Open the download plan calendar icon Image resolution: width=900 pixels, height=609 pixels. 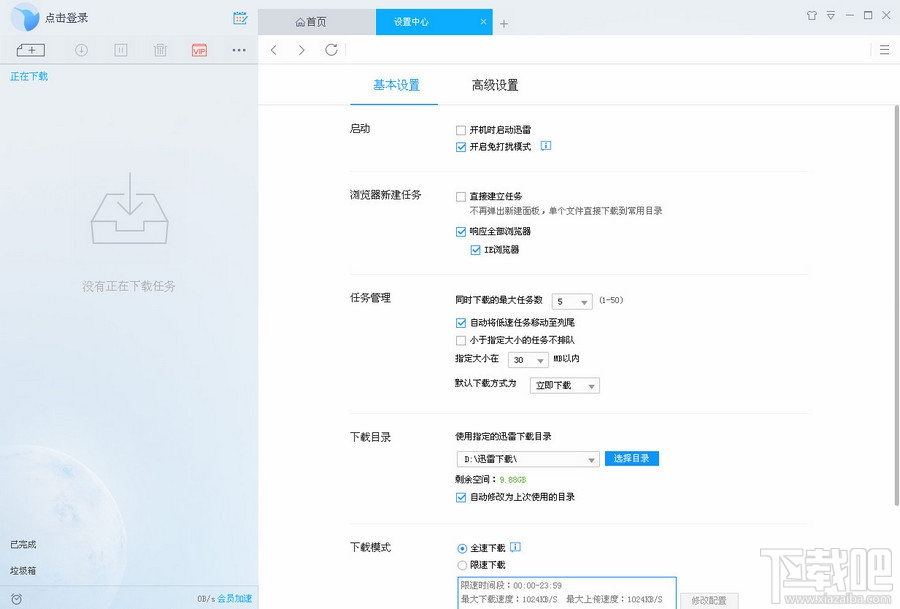coord(239,17)
